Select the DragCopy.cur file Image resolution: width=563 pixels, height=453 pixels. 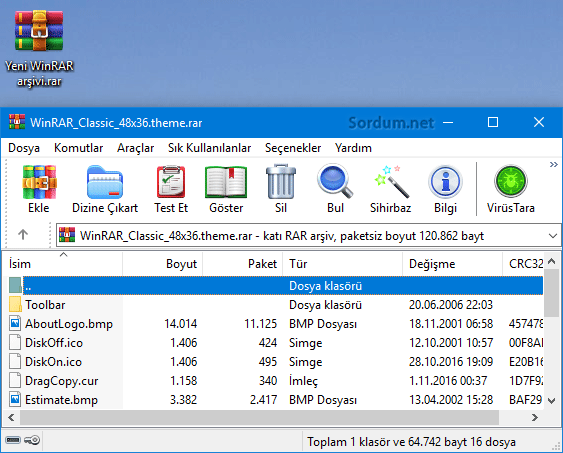point(275,381)
